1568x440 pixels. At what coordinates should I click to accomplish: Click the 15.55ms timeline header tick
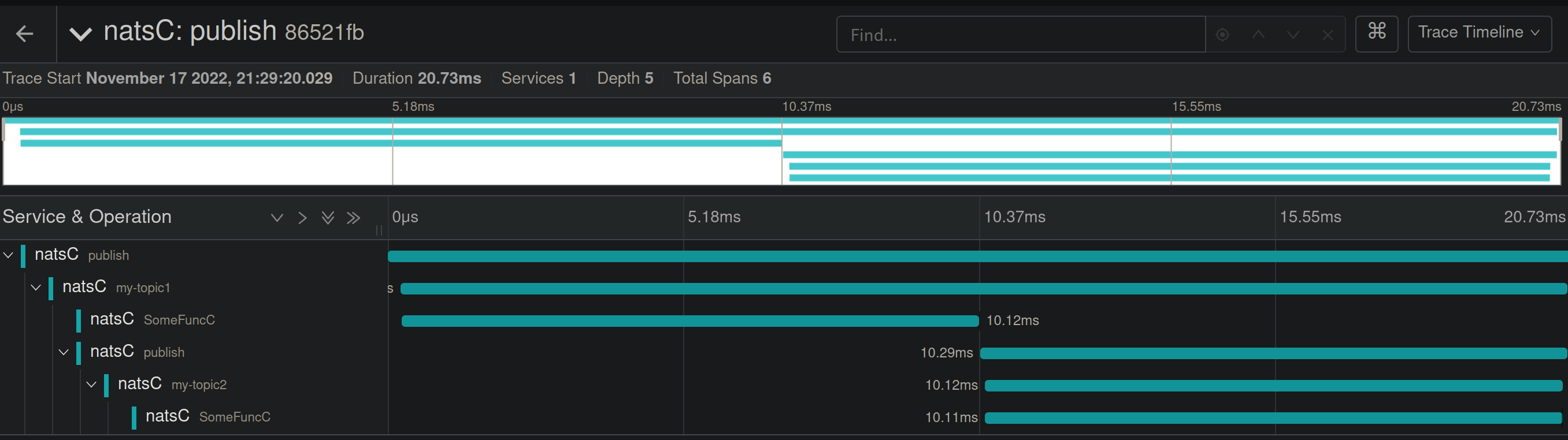tap(1311, 217)
